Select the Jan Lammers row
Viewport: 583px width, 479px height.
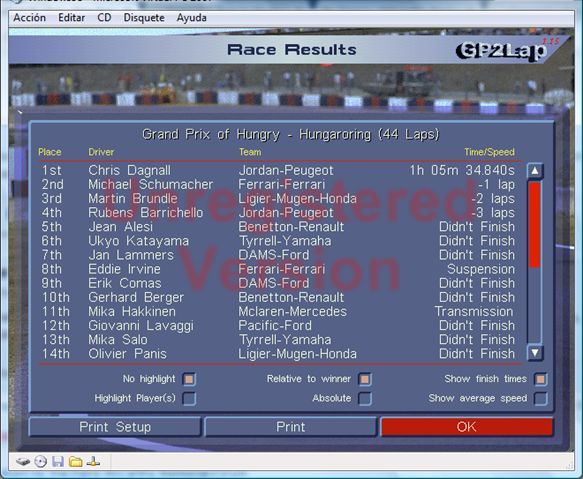point(278,255)
